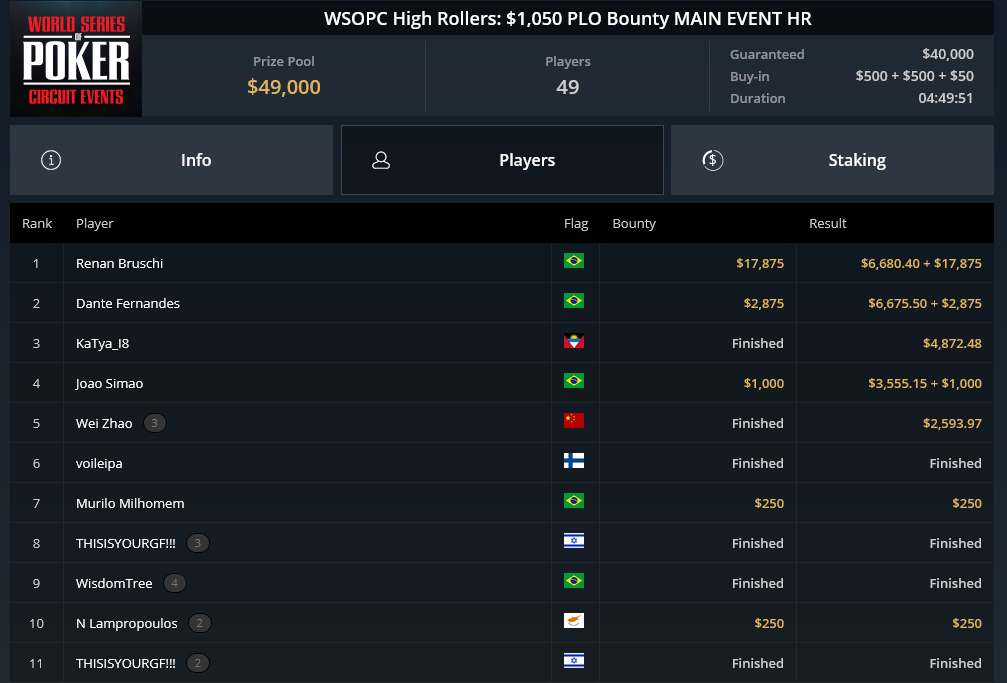The image size is (1007, 683).
Task: Select player name KaTya_I8
Action: pyautogui.click(x=103, y=344)
